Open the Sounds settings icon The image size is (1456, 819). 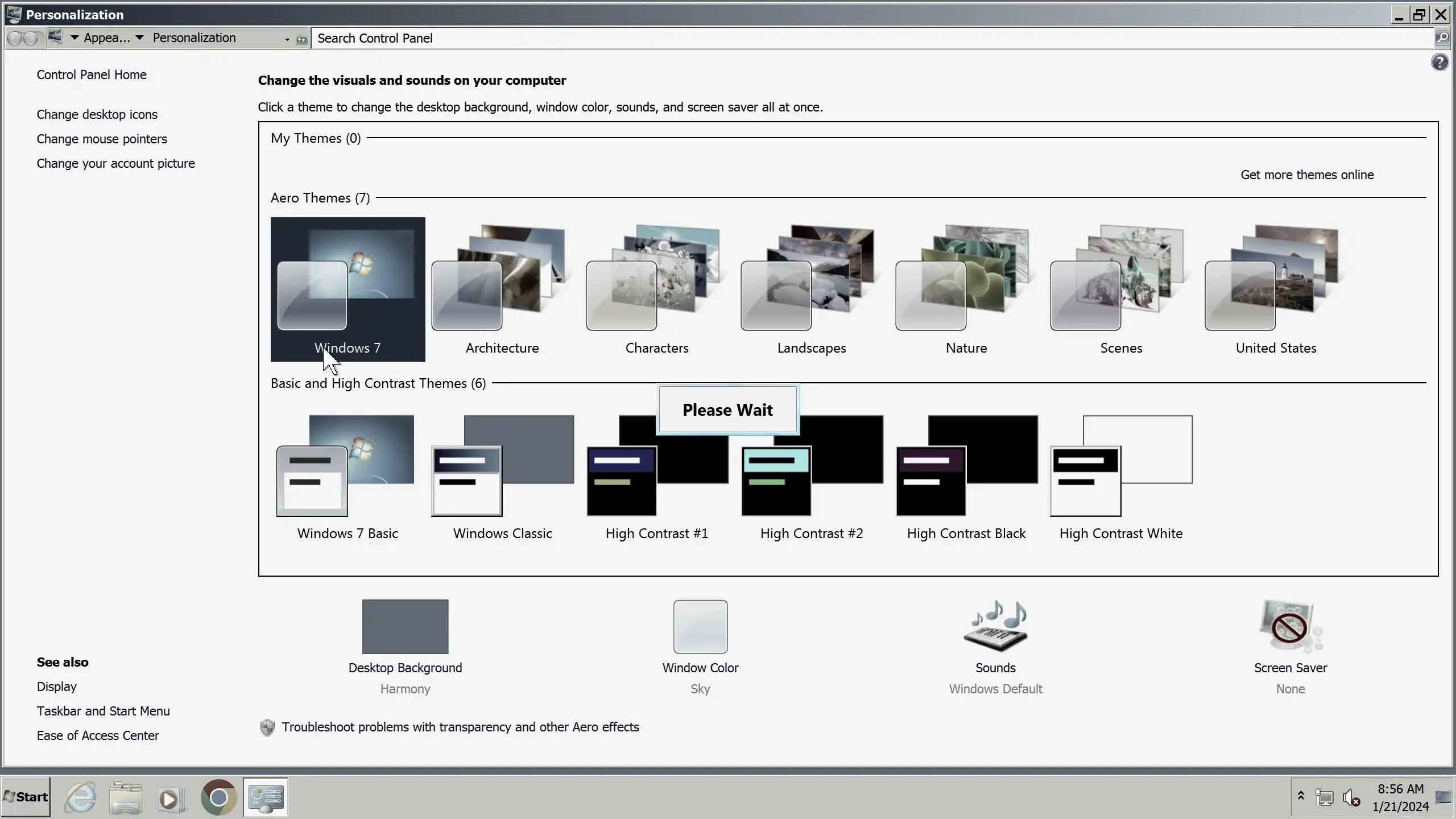coord(995,626)
